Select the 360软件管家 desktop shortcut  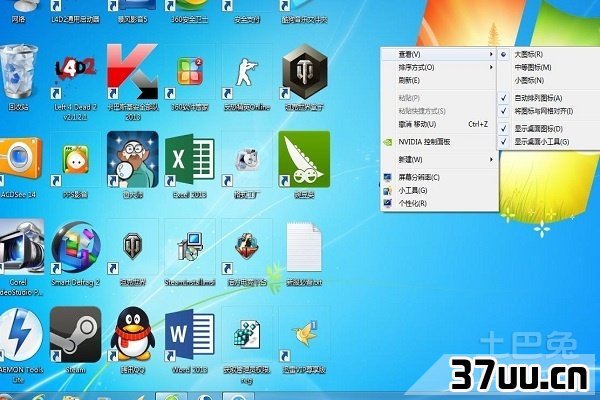tap(189, 72)
